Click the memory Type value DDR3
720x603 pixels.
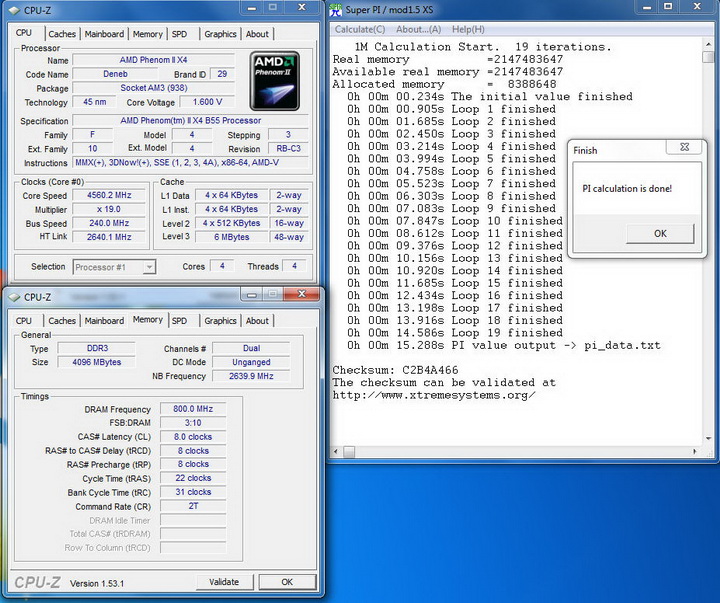pos(97,348)
